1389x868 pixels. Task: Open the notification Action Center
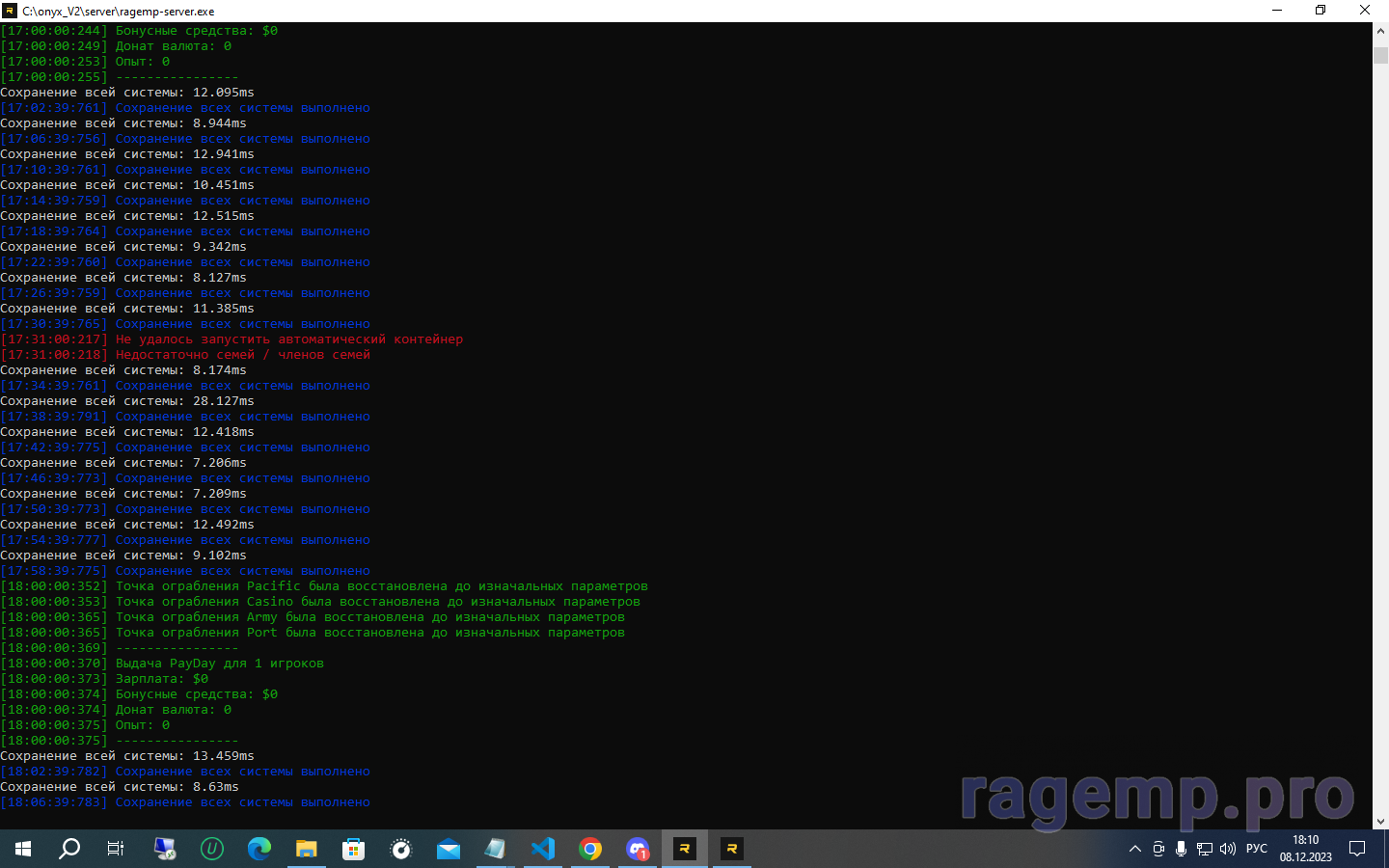pos(1357,849)
